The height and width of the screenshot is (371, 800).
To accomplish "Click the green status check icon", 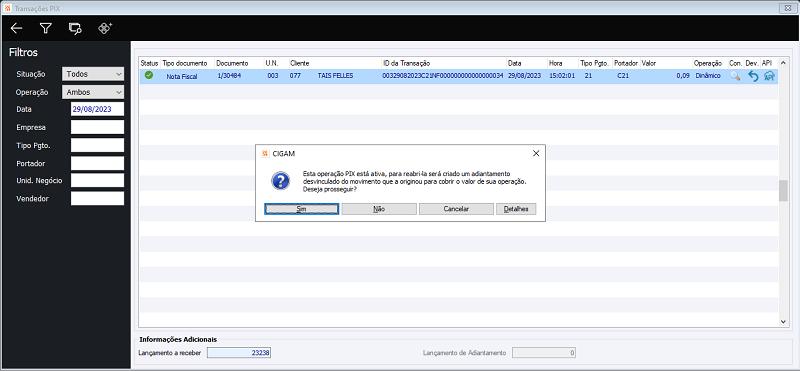I will point(149,76).
